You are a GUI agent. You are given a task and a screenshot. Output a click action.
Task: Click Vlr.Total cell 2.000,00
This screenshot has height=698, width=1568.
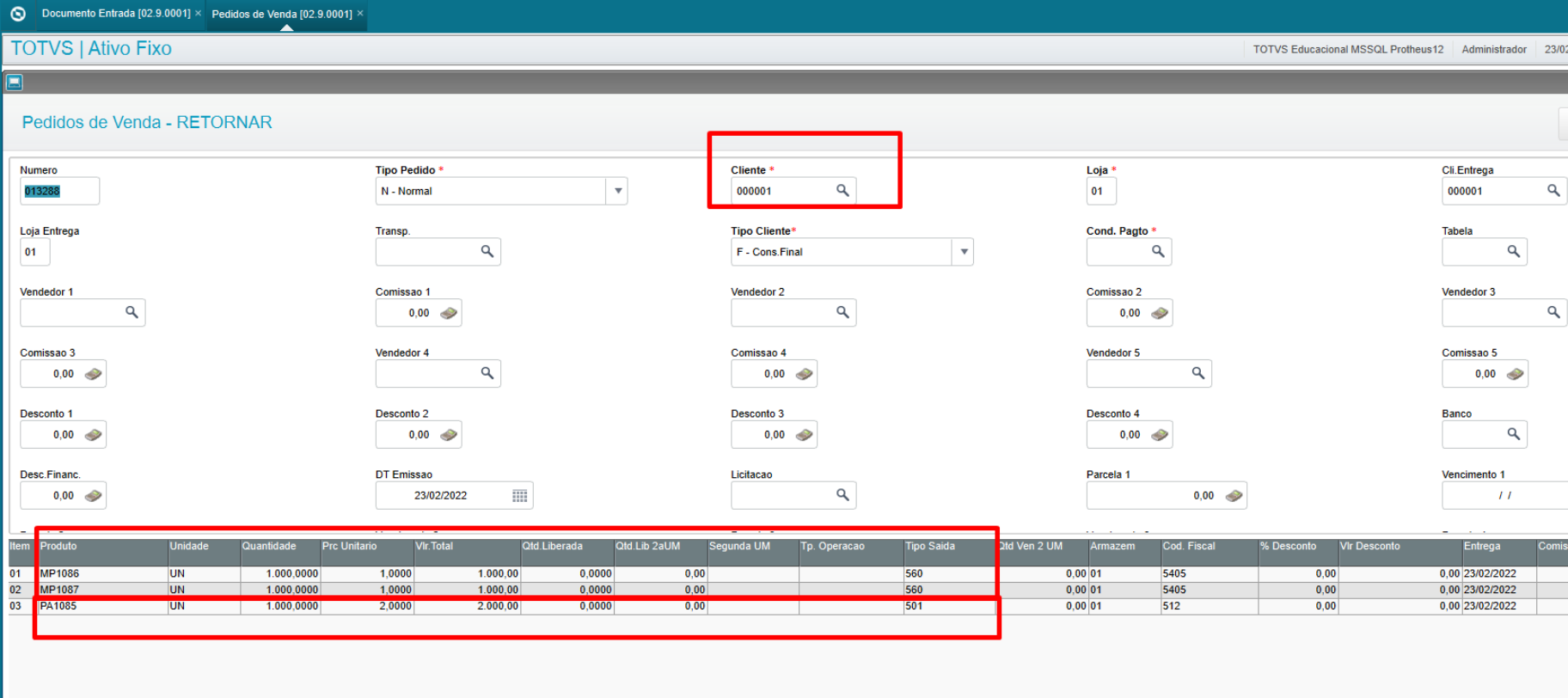tap(467, 606)
